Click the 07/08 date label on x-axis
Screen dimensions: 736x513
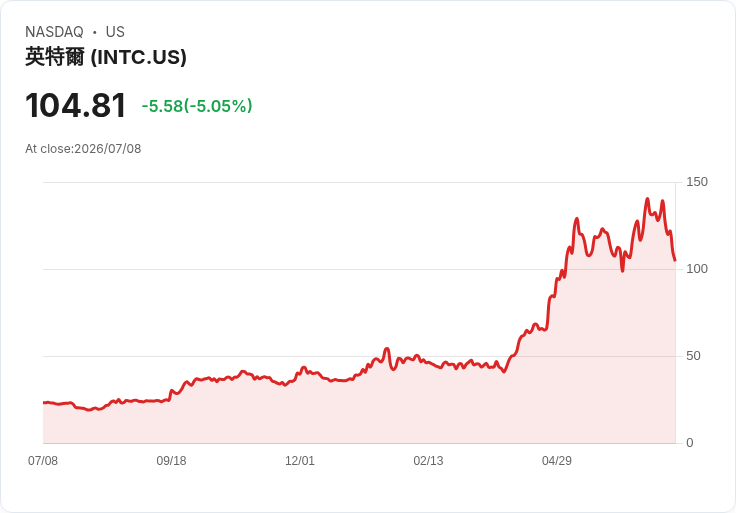click(43, 460)
